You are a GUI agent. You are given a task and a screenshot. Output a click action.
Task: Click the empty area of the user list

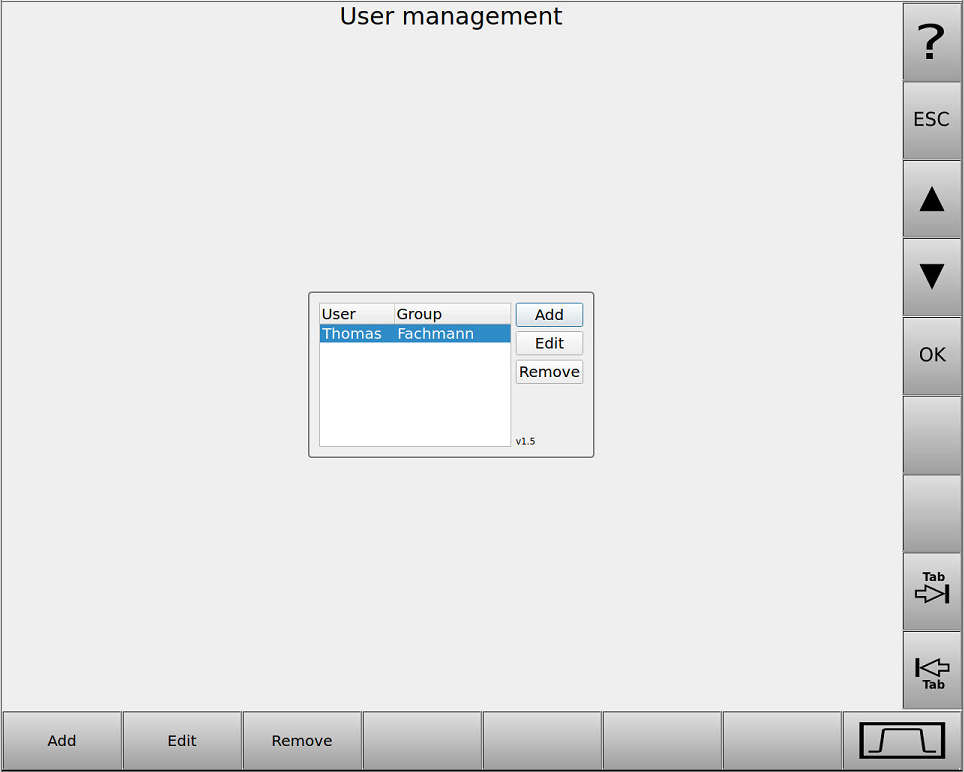pyautogui.click(x=414, y=395)
